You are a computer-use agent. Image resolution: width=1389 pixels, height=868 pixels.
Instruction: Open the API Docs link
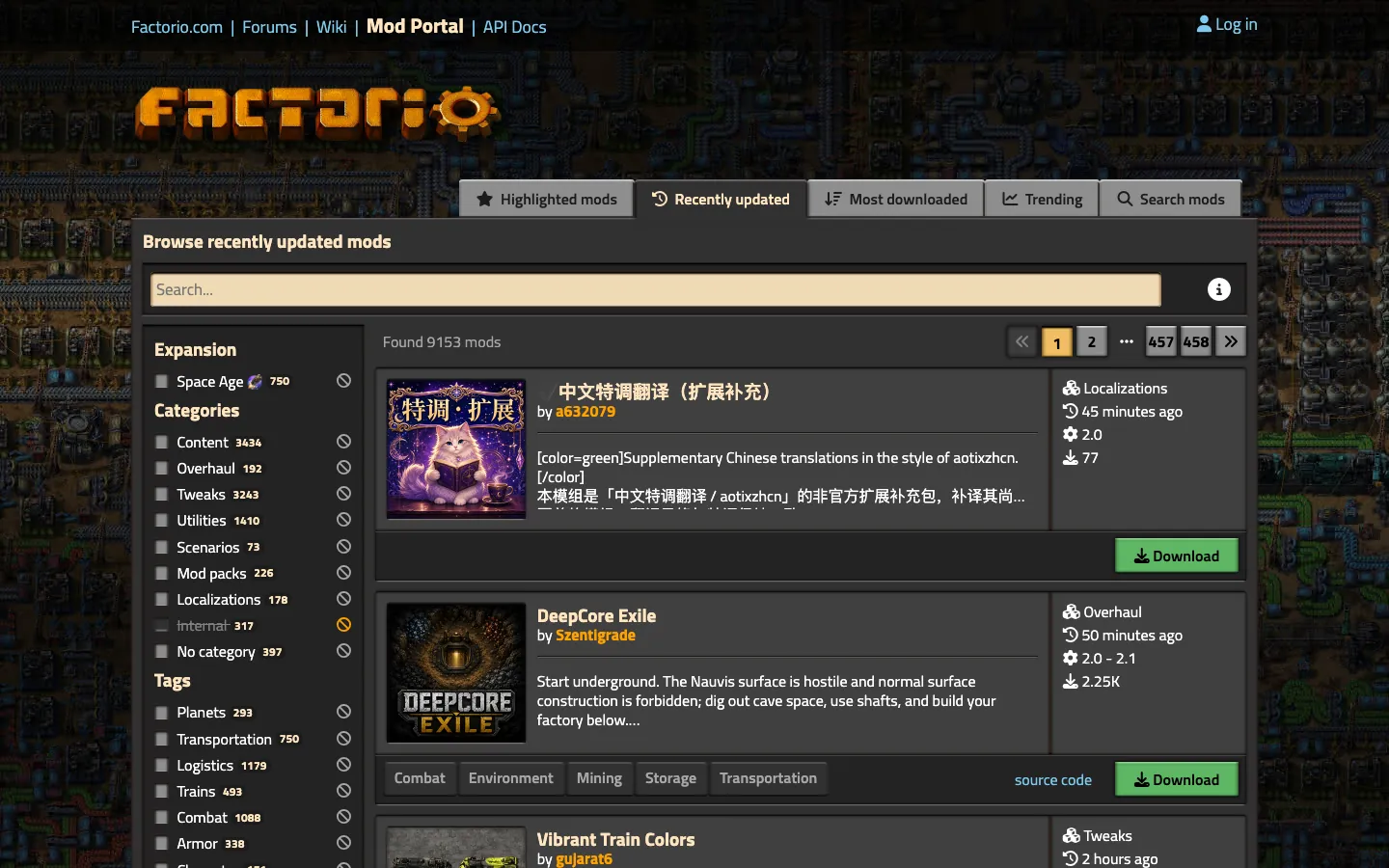(x=514, y=27)
